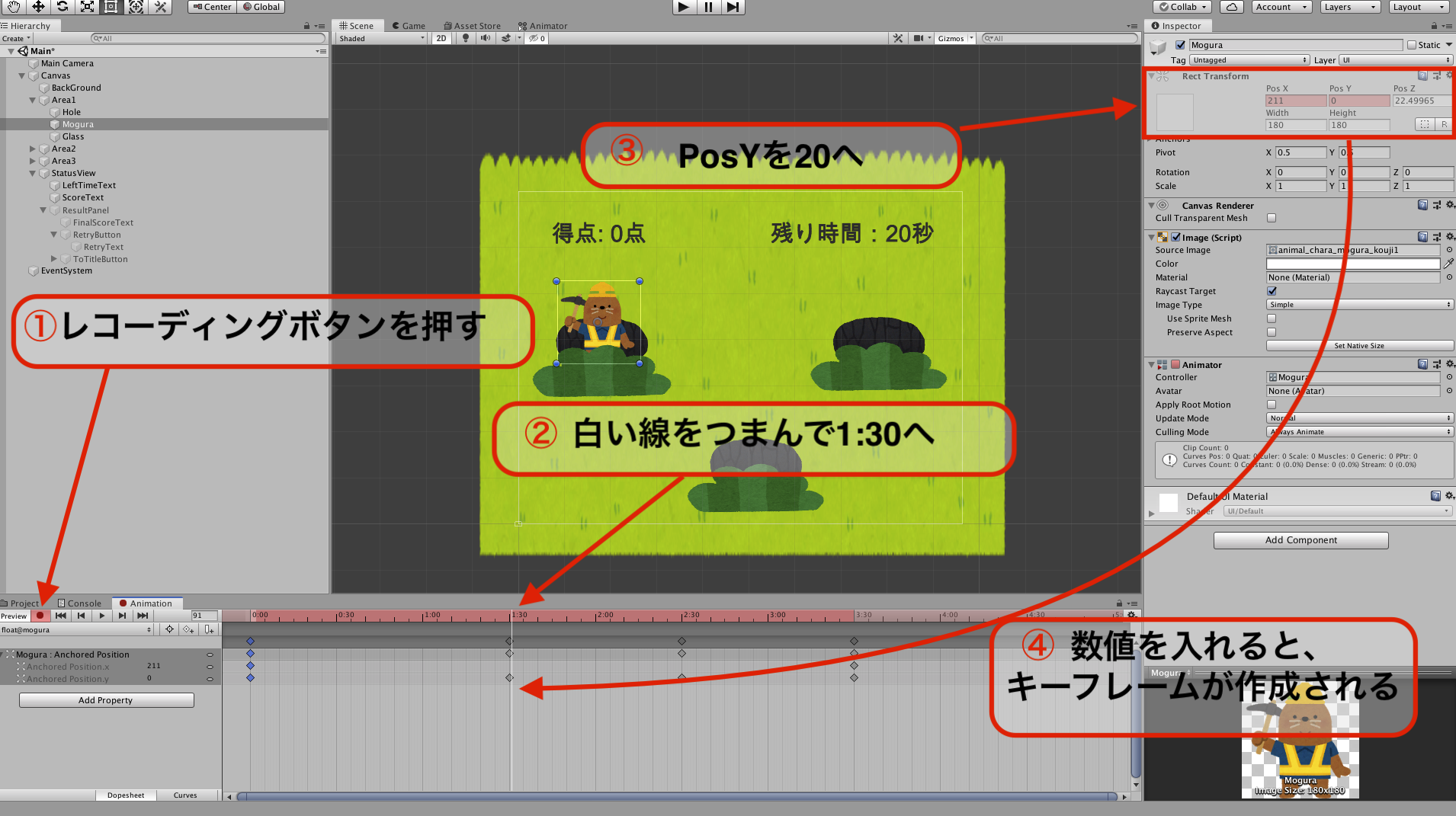Click the Global handle rotation button
This screenshot has width=1456, height=816.
[261, 7]
